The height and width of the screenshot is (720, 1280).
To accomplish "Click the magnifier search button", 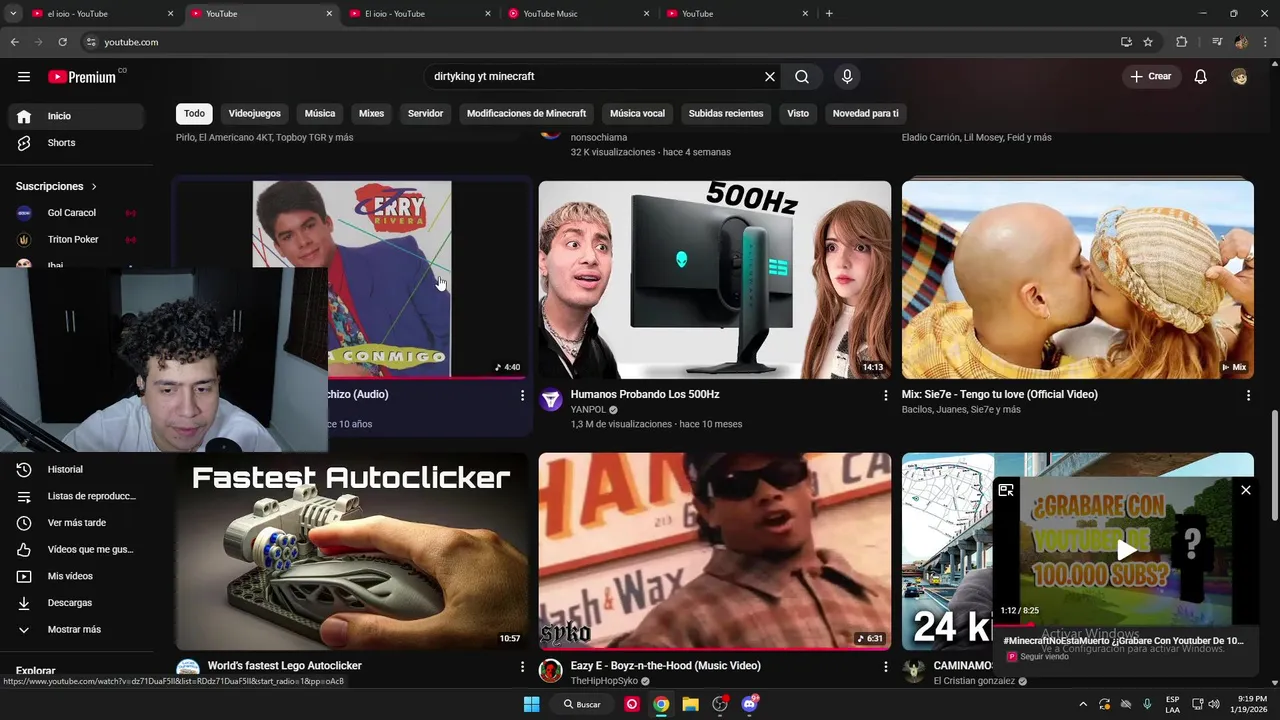I will click(x=802, y=77).
